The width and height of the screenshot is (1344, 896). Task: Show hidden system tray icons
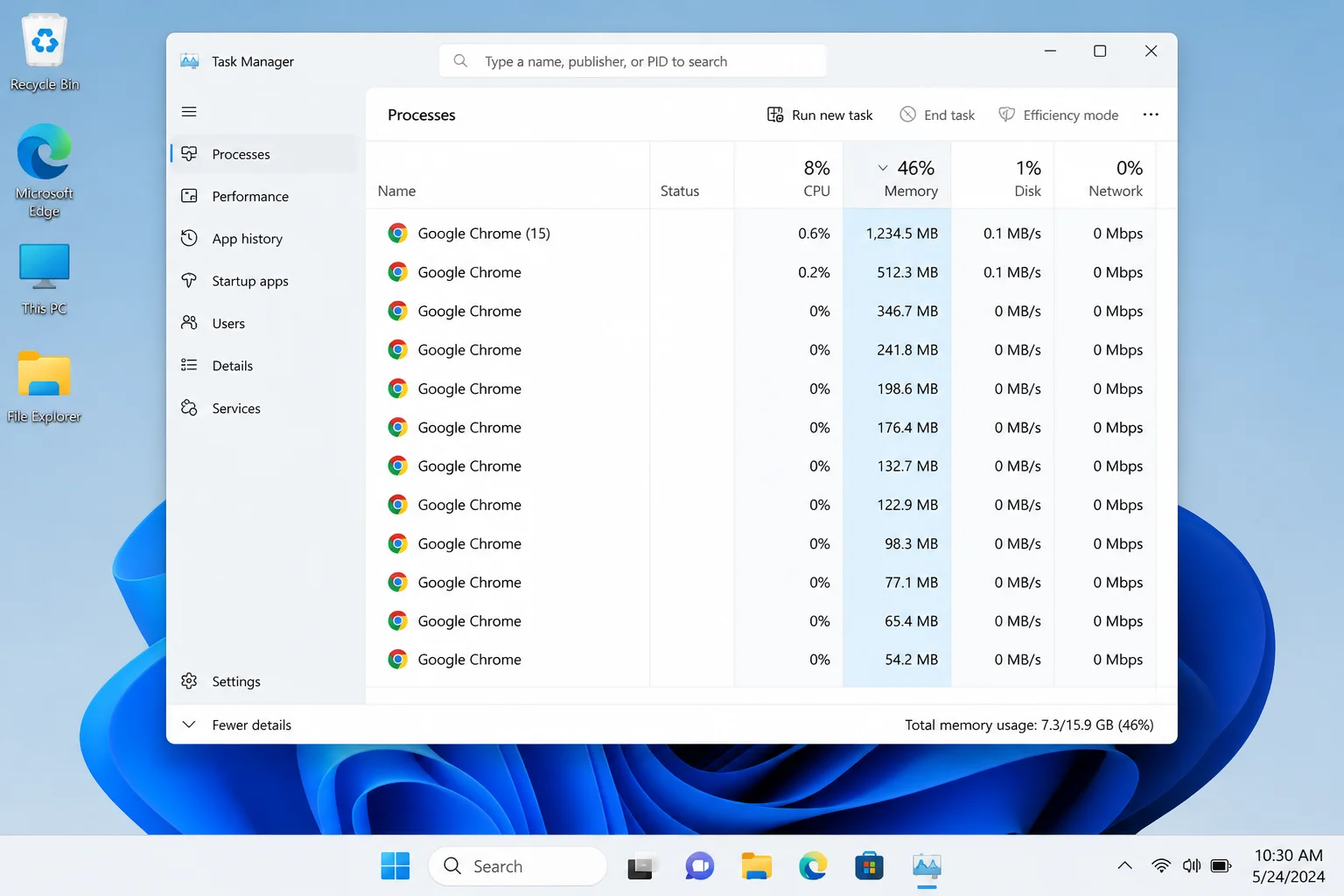coord(1125,866)
